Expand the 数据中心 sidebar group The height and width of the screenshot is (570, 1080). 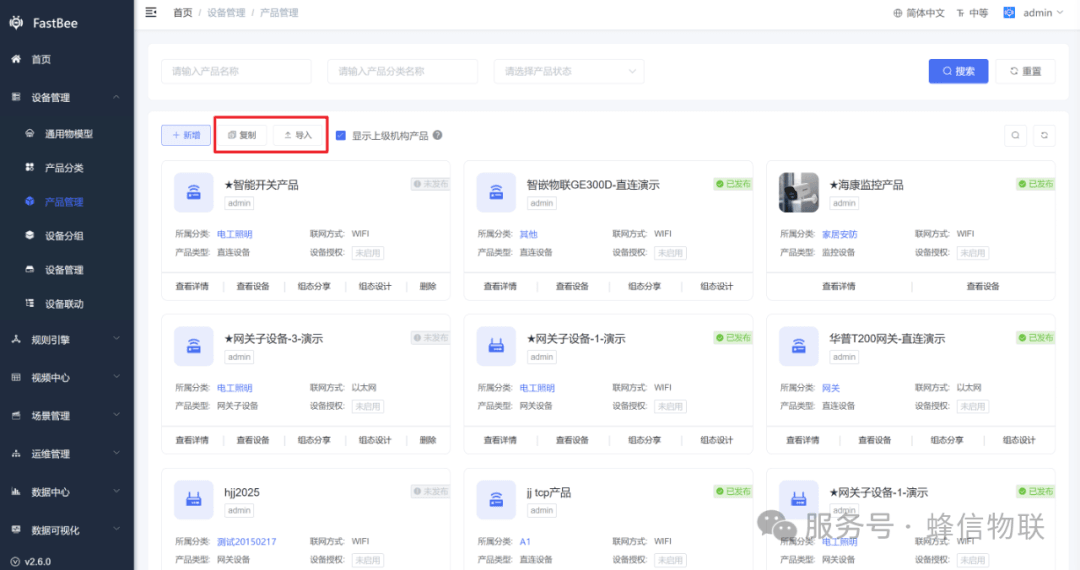67,492
